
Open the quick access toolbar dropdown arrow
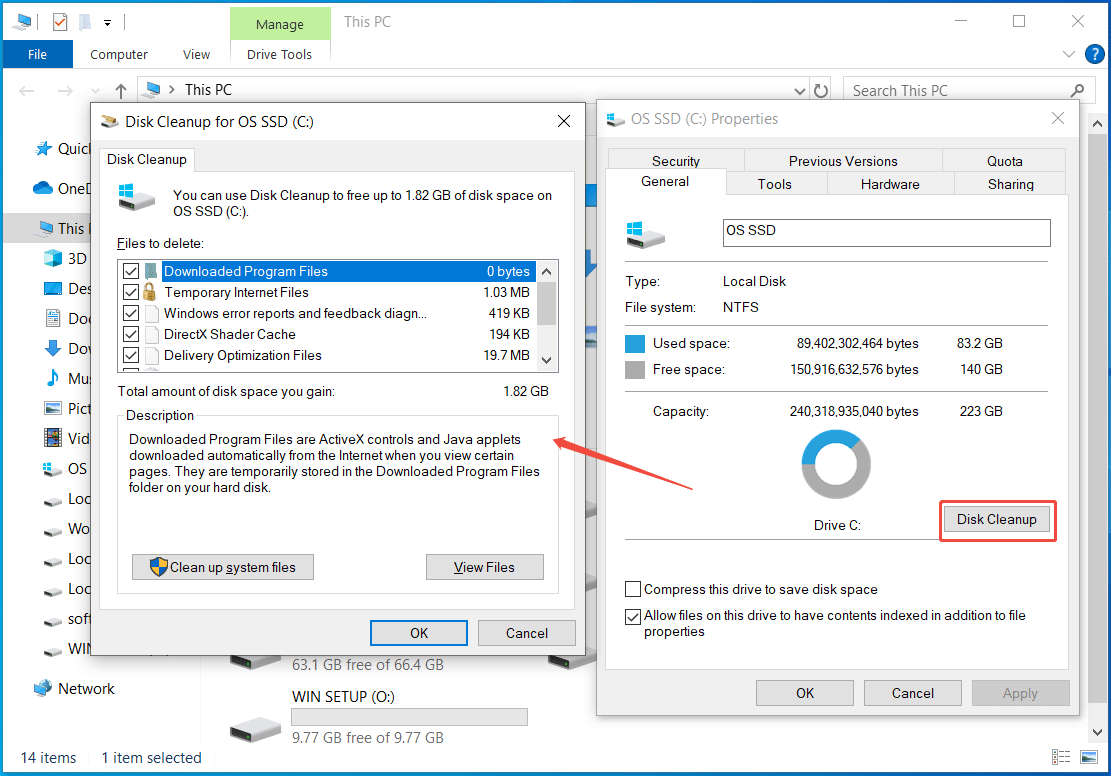(x=107, y=23)
